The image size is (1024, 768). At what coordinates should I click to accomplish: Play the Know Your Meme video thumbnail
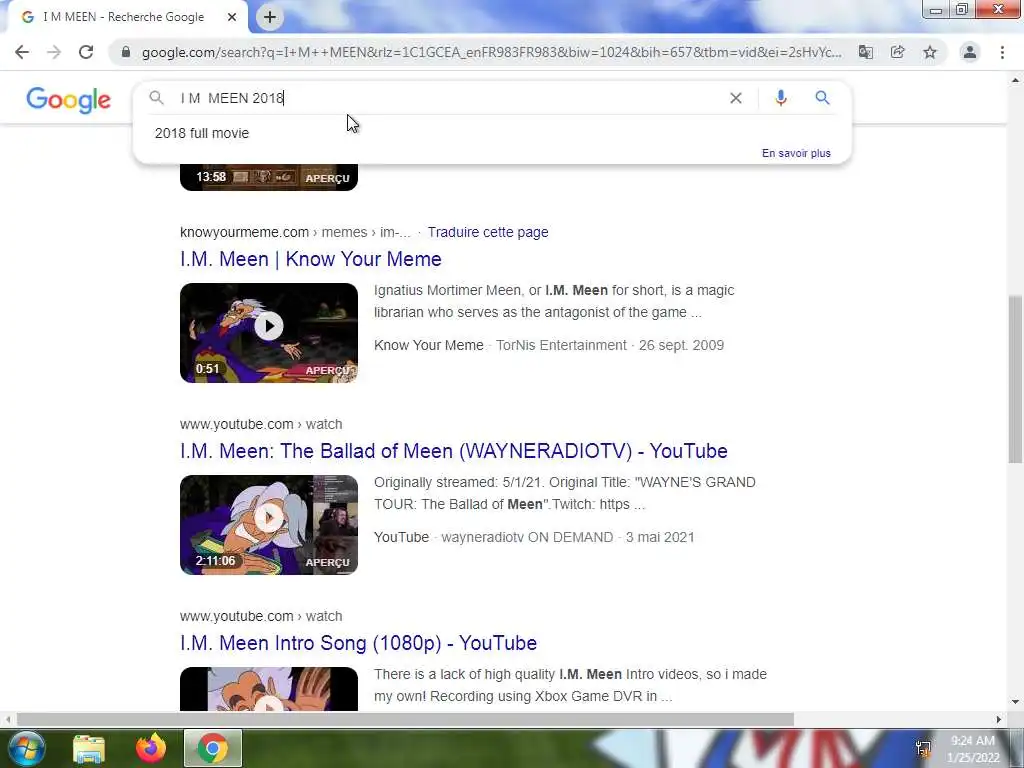click(269, 332)
